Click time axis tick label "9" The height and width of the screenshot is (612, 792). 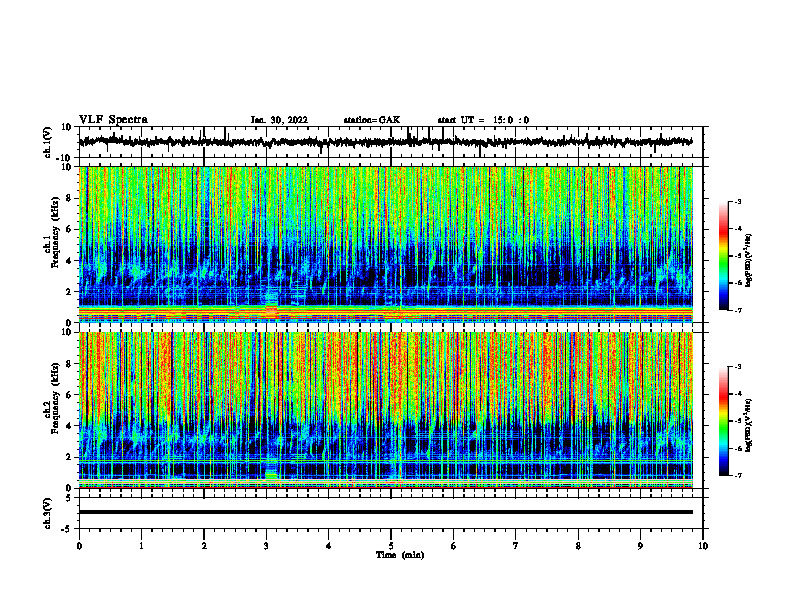[x=640, y=546]
